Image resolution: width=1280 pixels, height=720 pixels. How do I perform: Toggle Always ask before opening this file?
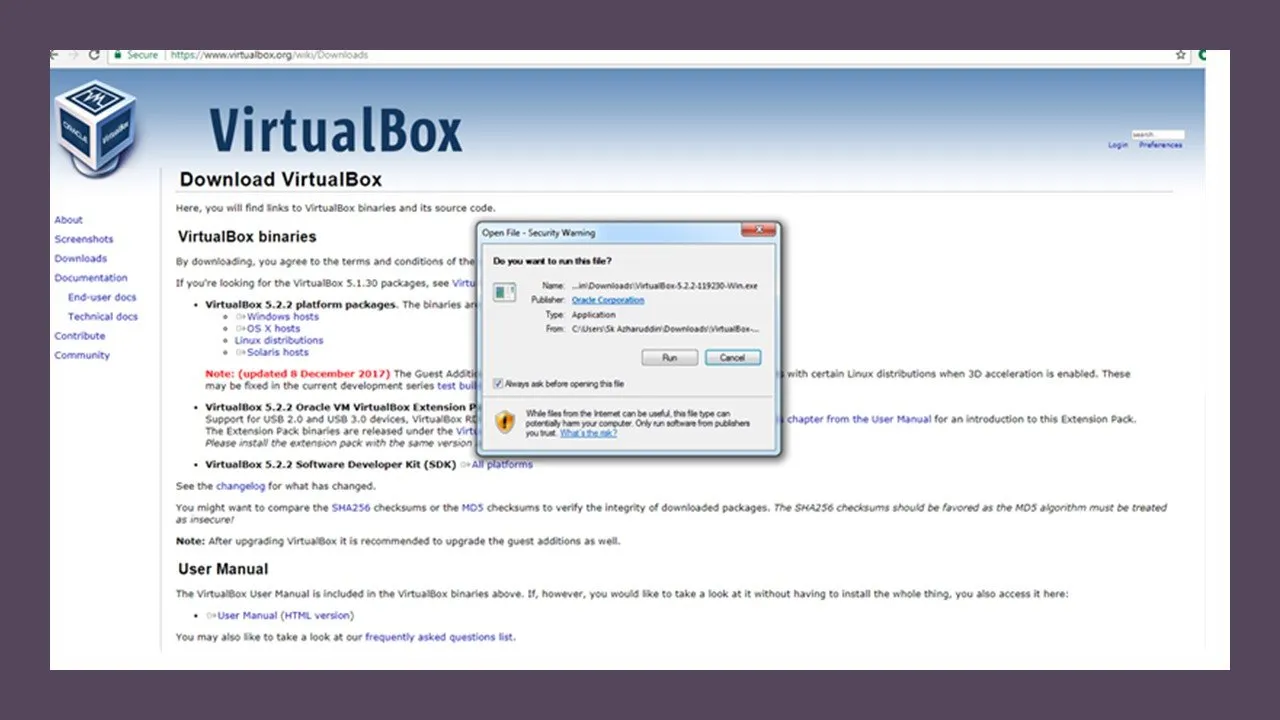coord(498,383)
